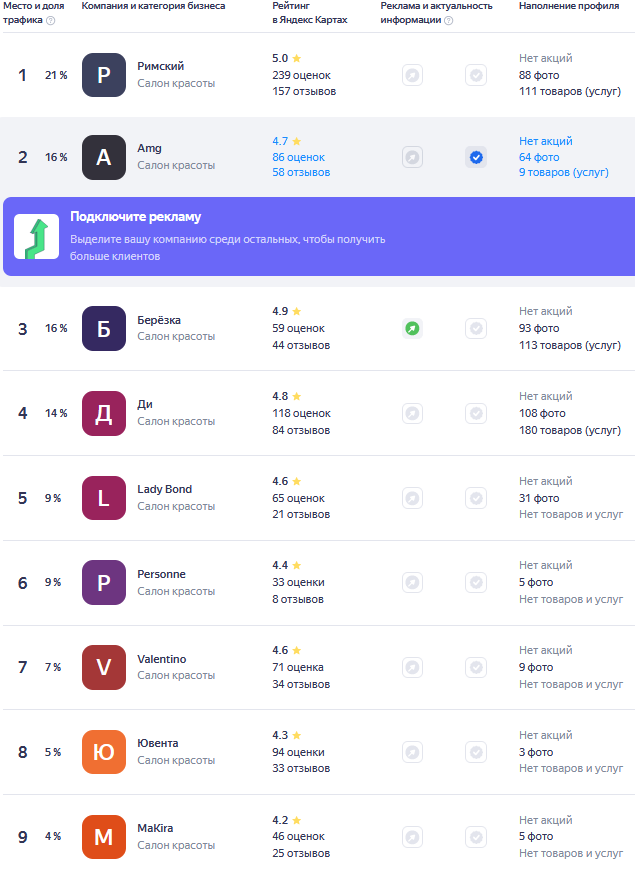The height and width of the screenshot is (875, 635).
Task: Select the company name 'Ювента'
Action: (158, 743)
